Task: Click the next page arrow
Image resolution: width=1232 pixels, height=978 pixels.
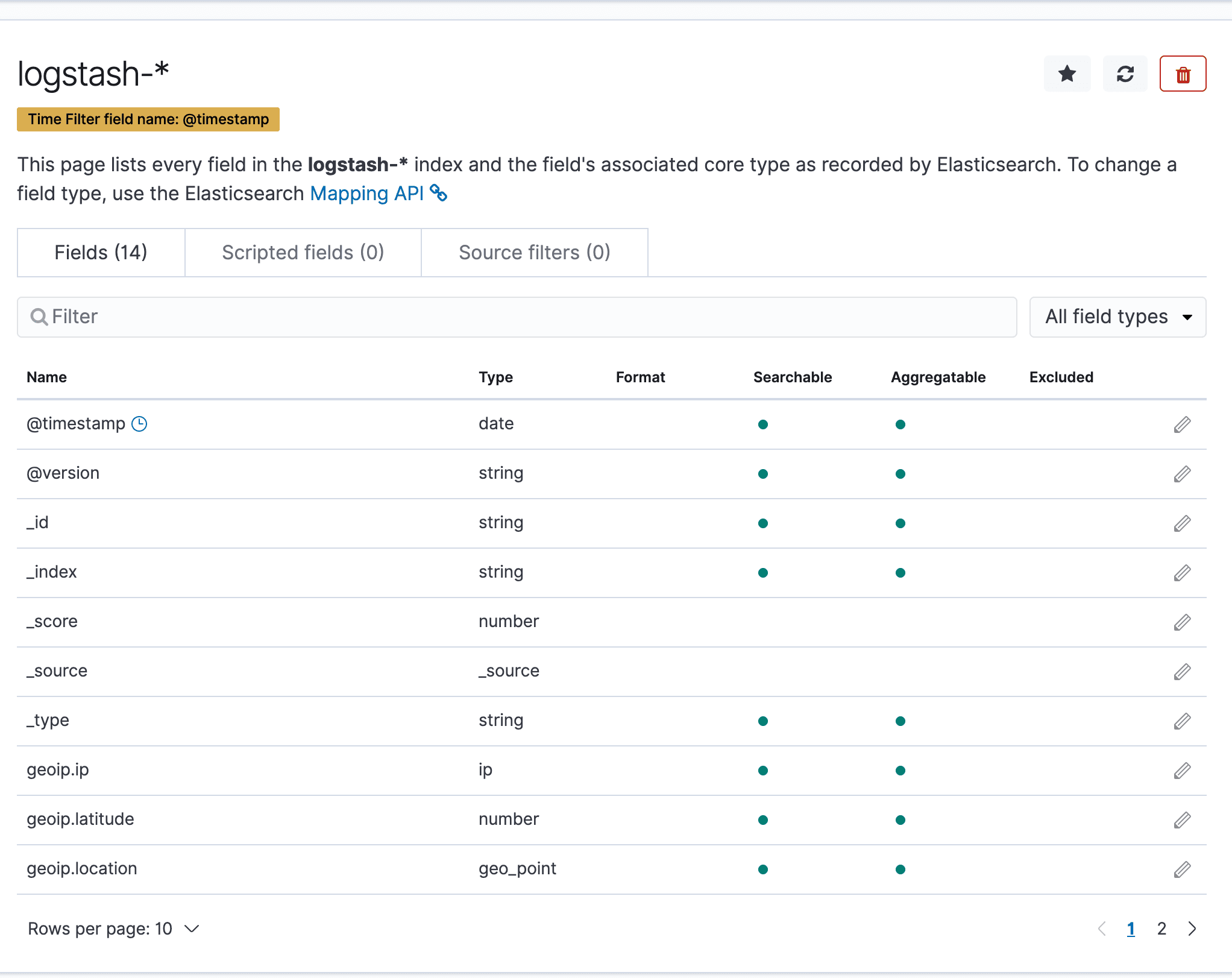Action: point(1192,929)
